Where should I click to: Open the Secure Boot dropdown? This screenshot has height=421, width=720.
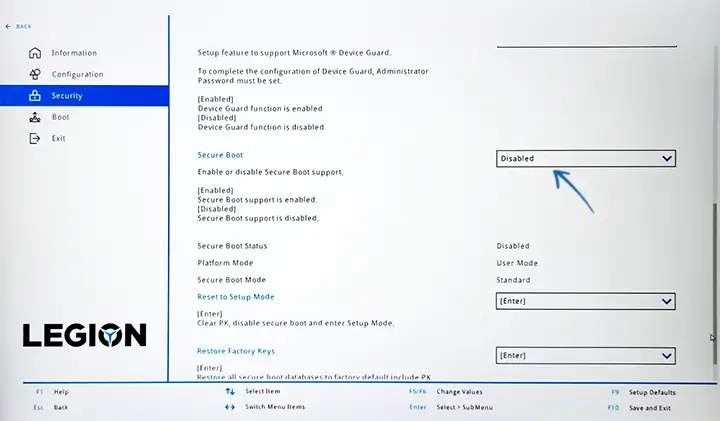pos(586,158)
